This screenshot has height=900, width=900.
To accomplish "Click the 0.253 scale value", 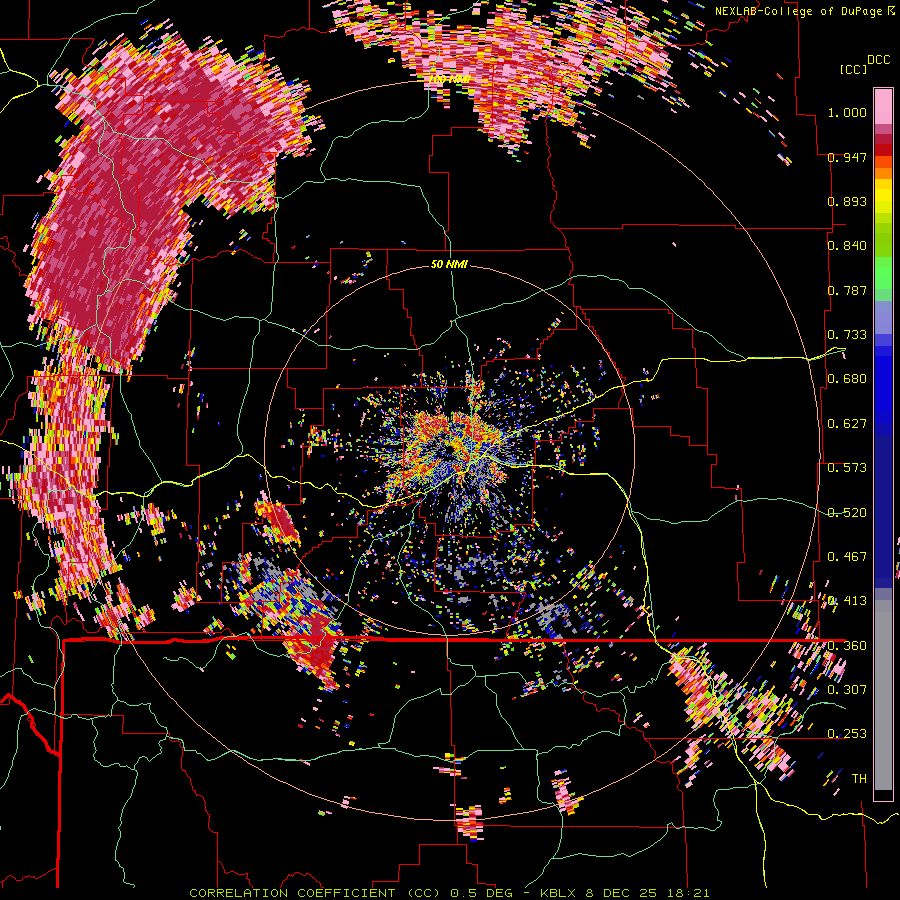I will (847, 734).
